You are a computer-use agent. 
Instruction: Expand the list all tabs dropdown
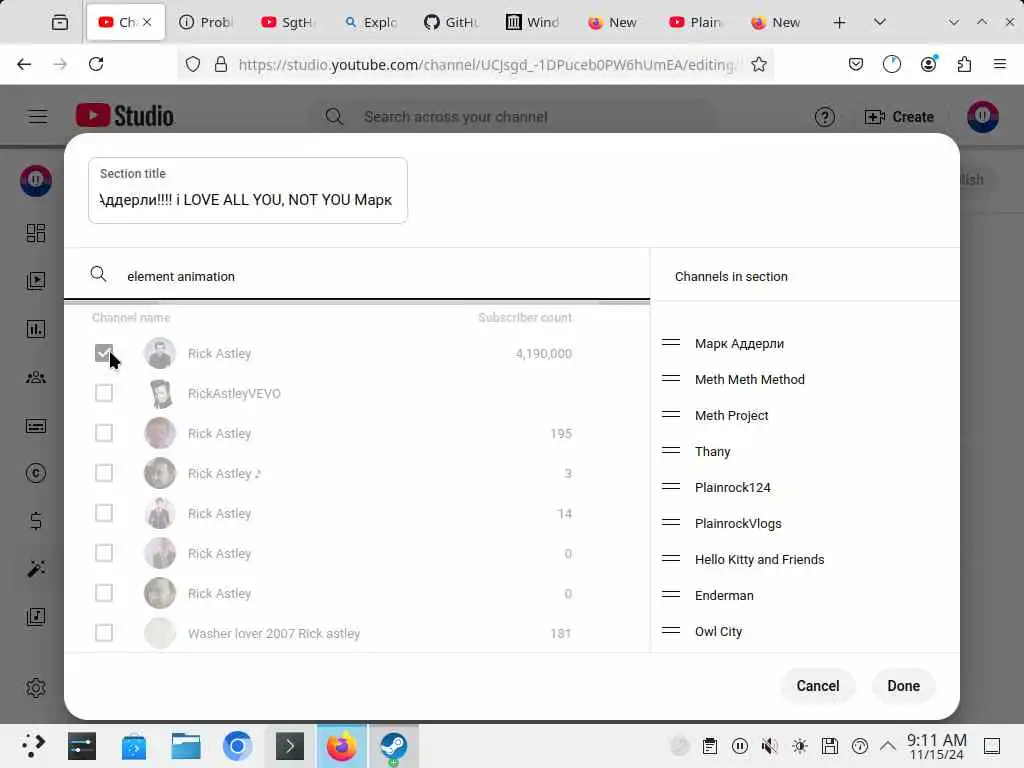tap(880, 22)
